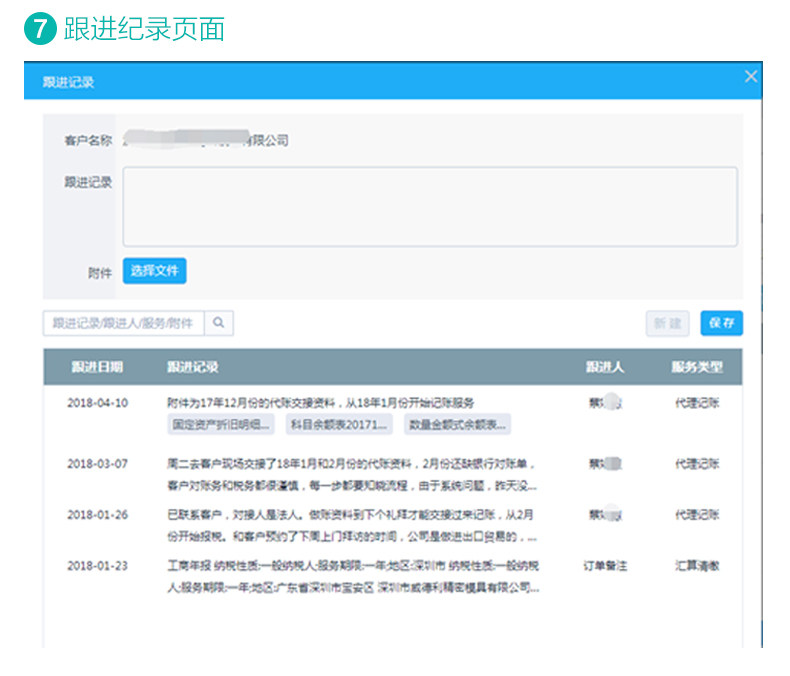Click 汇算清缴 service type cell
Image resolution: width=790 pixels, height=676 pixels.
(x=697, y=566)
